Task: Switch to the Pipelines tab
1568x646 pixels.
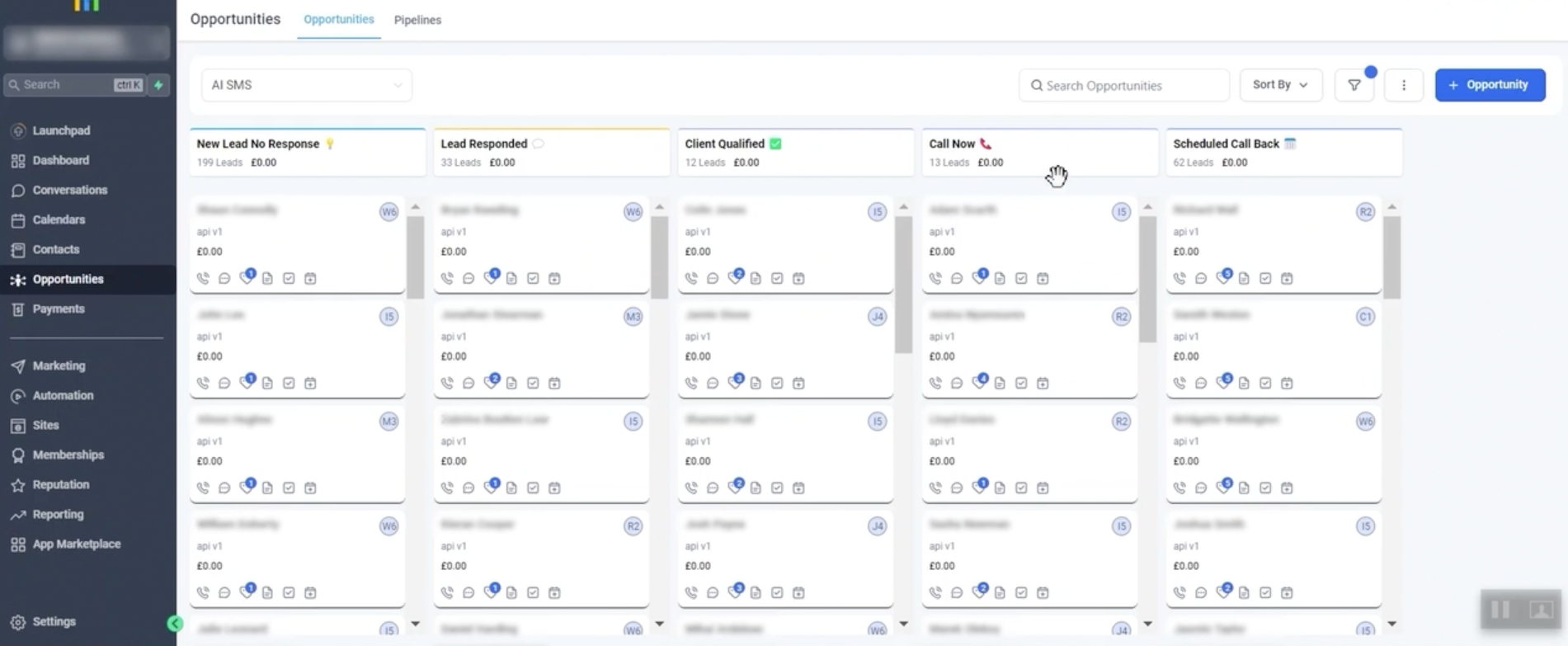Action: point(417,20)
